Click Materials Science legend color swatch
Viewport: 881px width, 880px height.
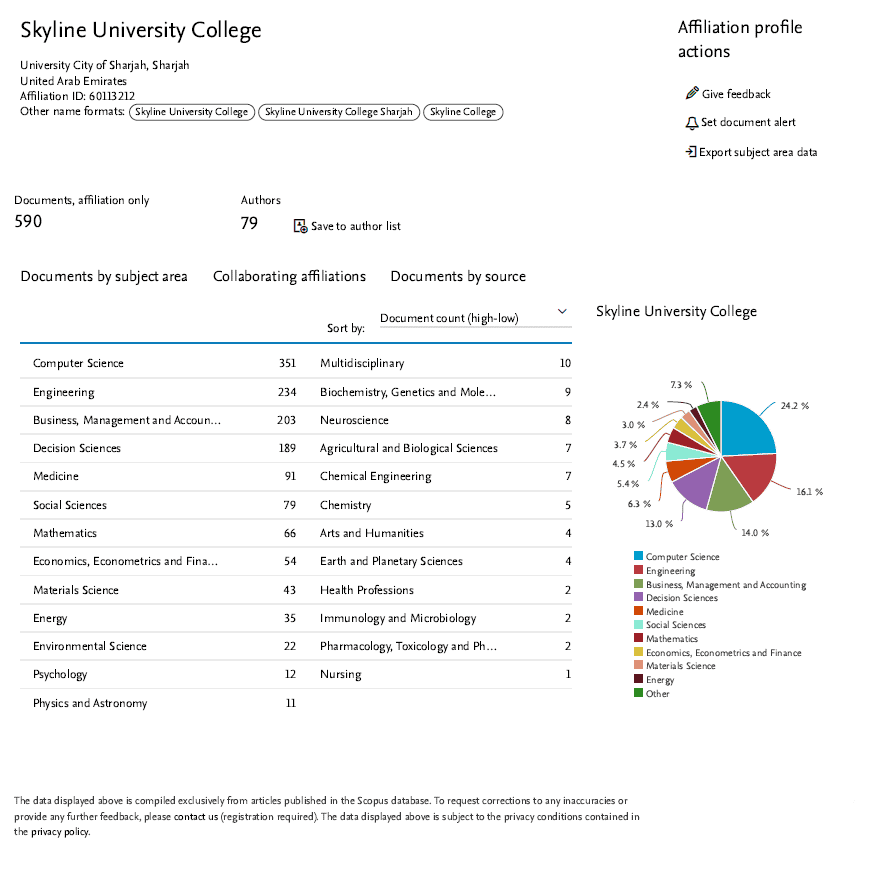[x=638, y=665]
